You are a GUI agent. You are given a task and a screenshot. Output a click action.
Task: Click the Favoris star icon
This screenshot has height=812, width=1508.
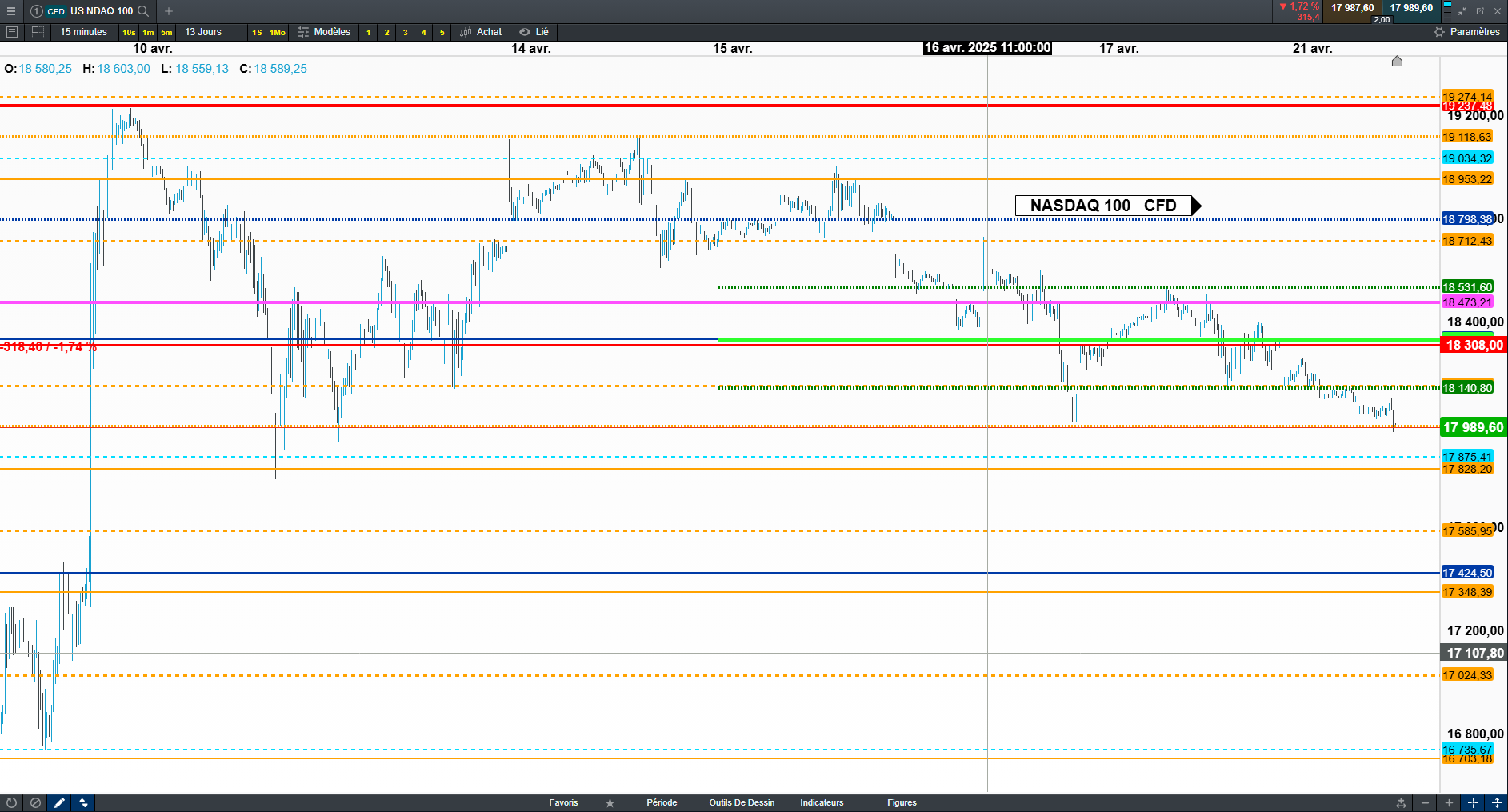[610, 802]
